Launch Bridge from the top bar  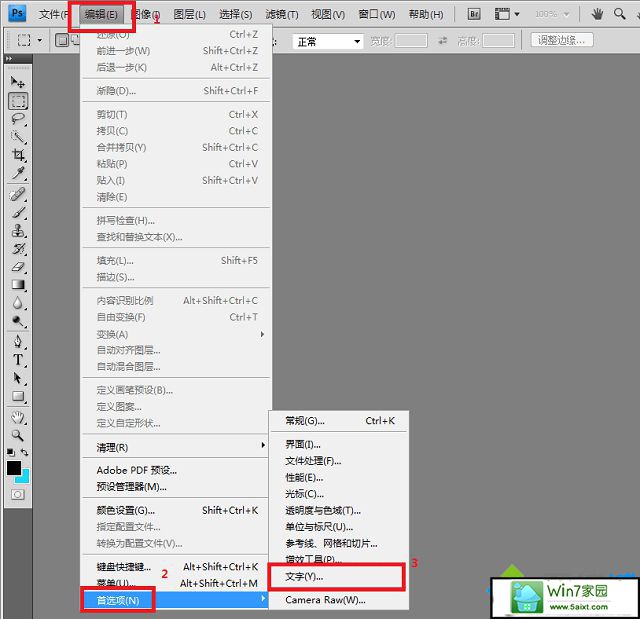pyautogui.click(x=474, y=15)
